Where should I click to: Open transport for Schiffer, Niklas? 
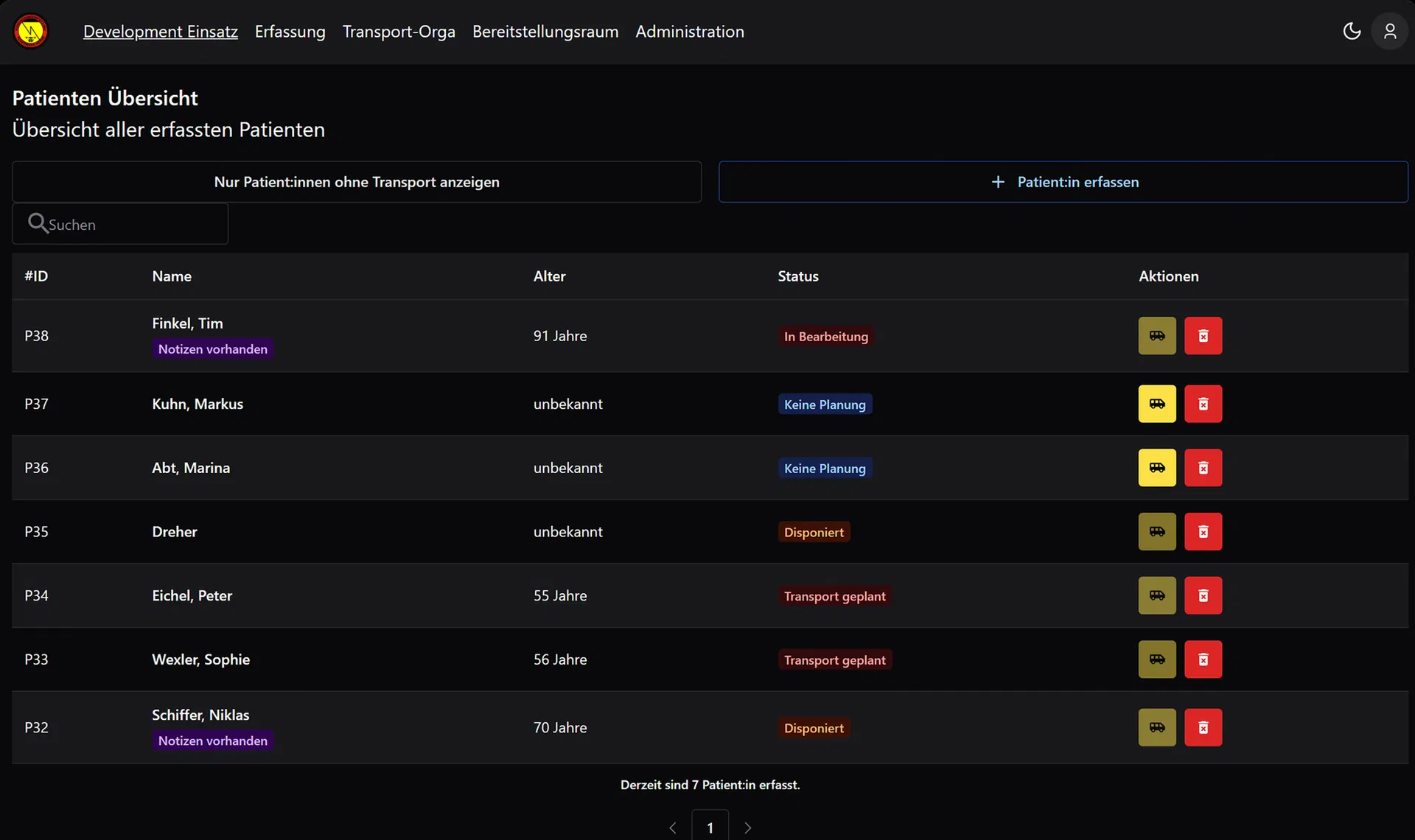(x=1157, y=727)
